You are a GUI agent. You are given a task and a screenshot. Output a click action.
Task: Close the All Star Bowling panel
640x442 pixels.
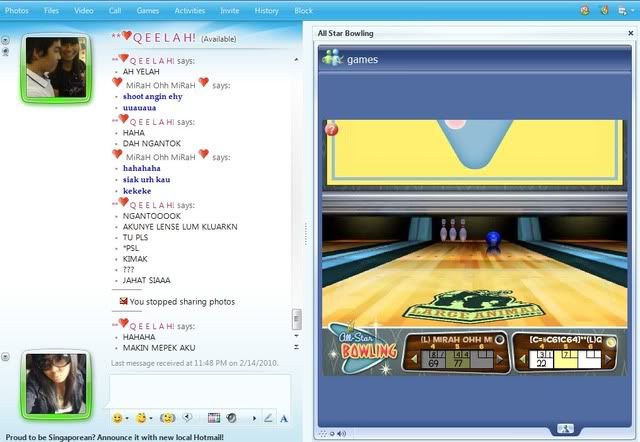[x=631, y=33]
